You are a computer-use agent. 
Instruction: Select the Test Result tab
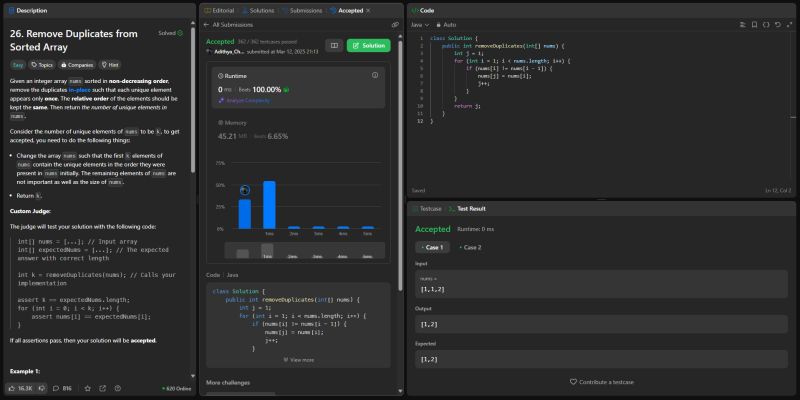467,209
